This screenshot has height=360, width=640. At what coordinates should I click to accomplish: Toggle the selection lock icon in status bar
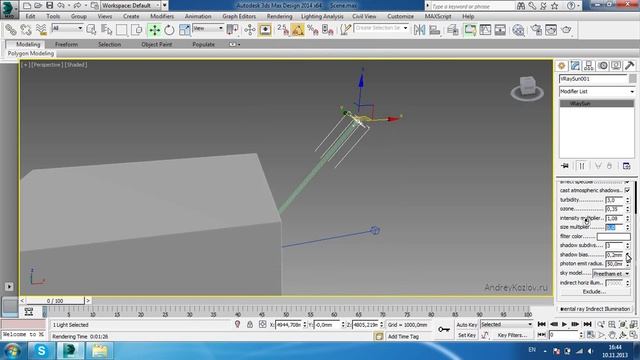click(250, 325)
